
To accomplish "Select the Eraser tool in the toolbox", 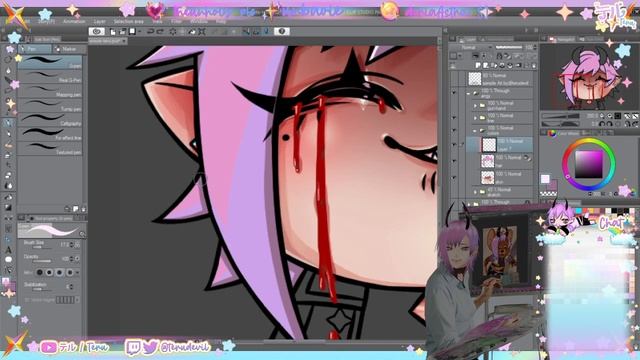I will tap(8, 175).
